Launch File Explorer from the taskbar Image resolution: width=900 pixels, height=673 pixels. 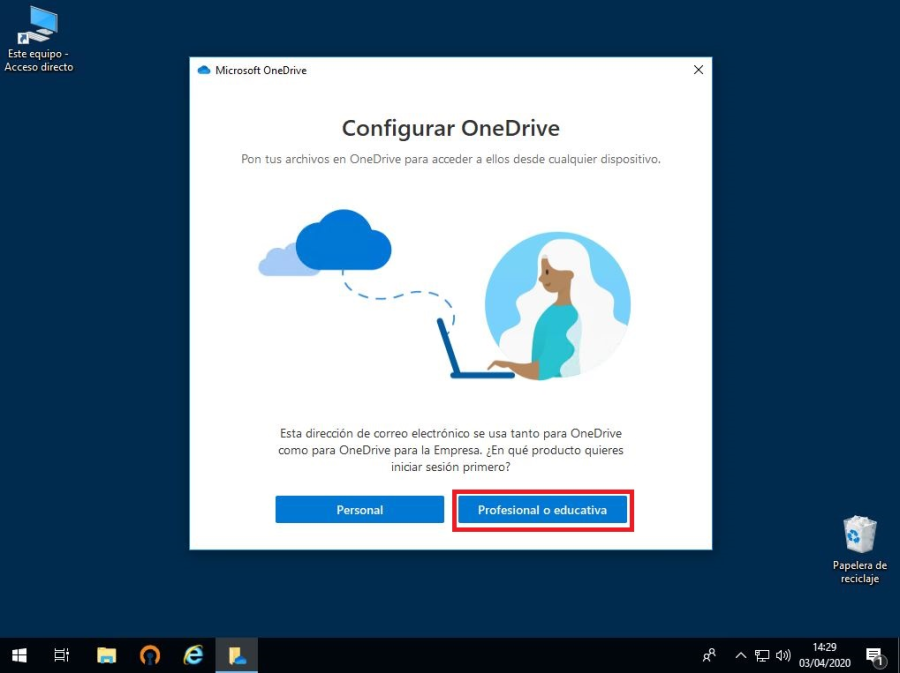pos(107,655)
